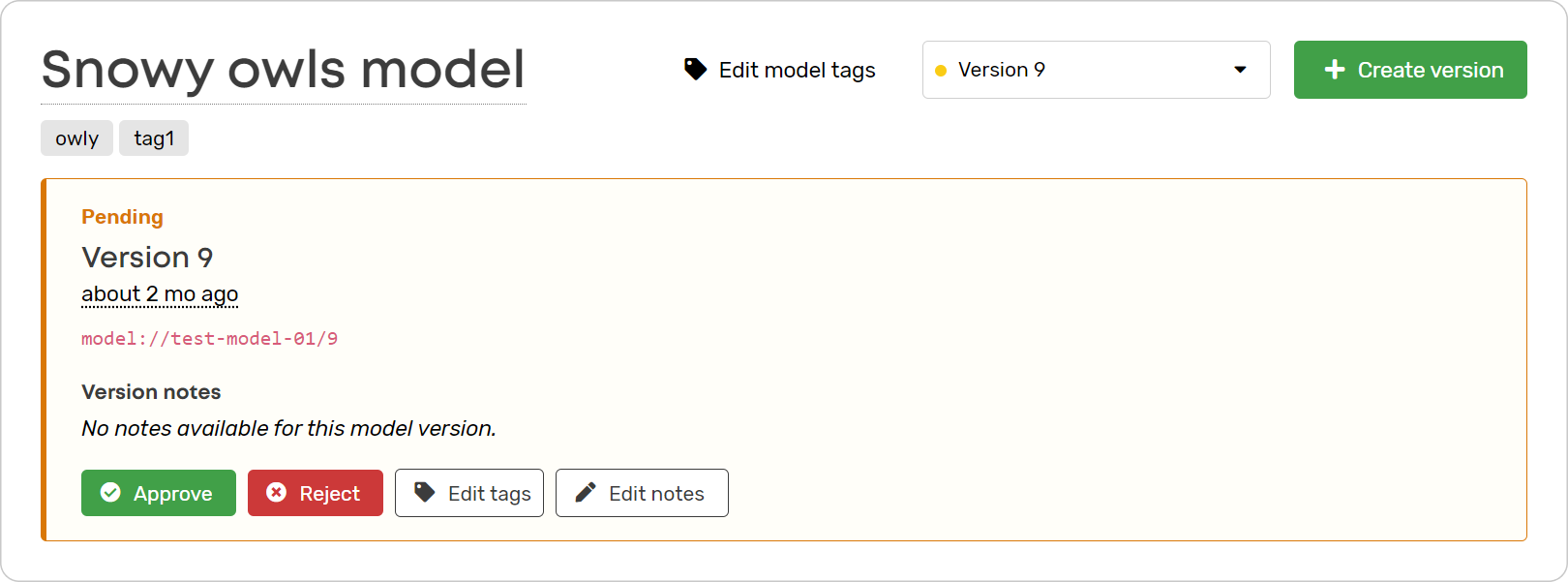Click the about 2 mo ago timestamp
This screenshot has height=582, width=1568.
[x=160, y=293]
